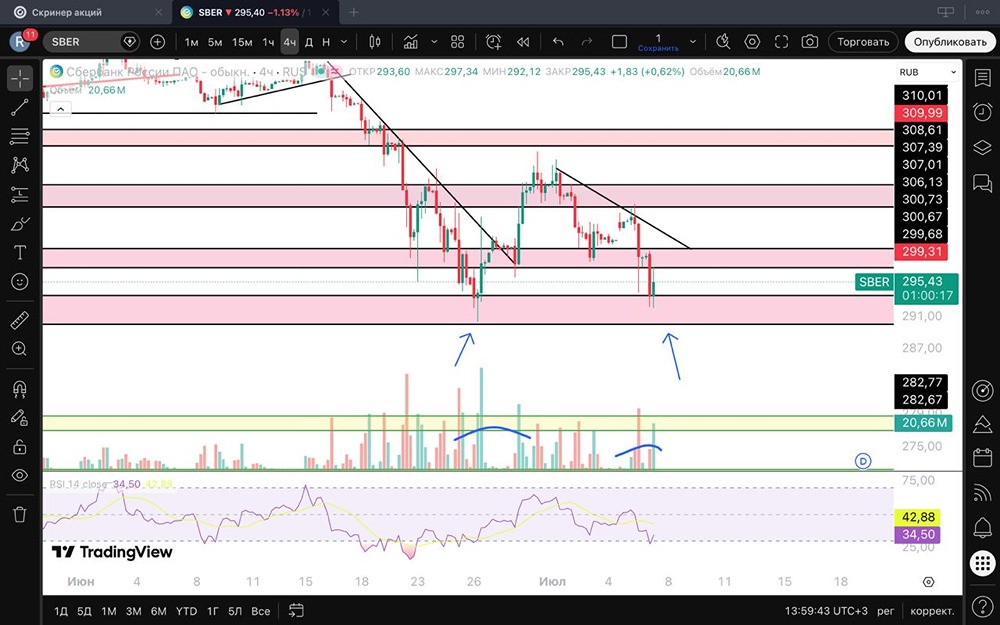Open the Fibonacci and Gann tools
Image resolution: width=1000 pixels, height=625 pixels.
coord(20,136)
